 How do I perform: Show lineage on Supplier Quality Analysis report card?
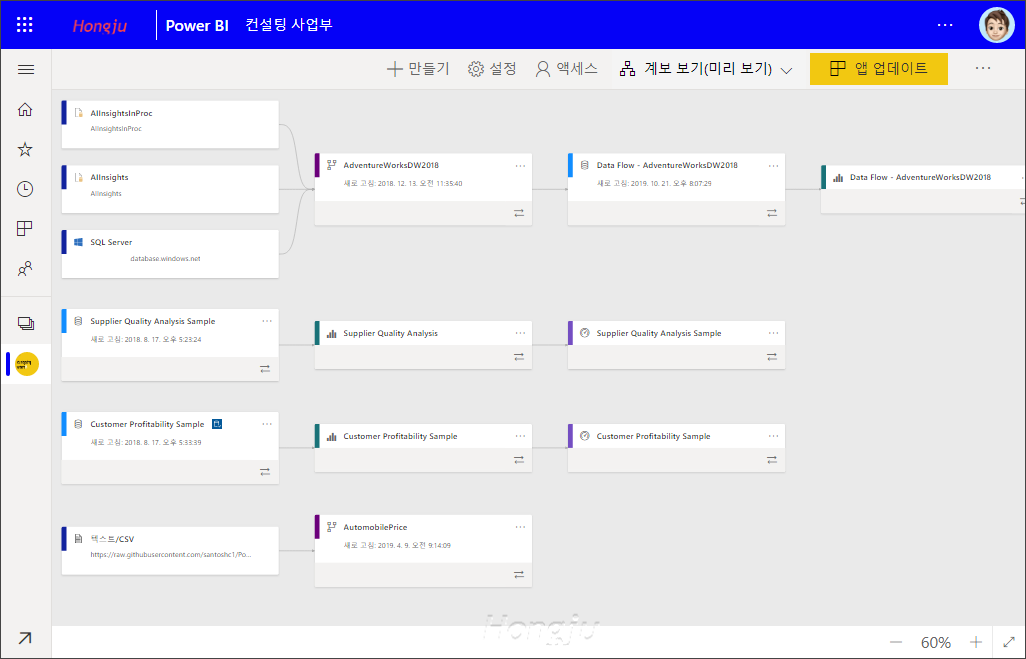tap(519, 357)
